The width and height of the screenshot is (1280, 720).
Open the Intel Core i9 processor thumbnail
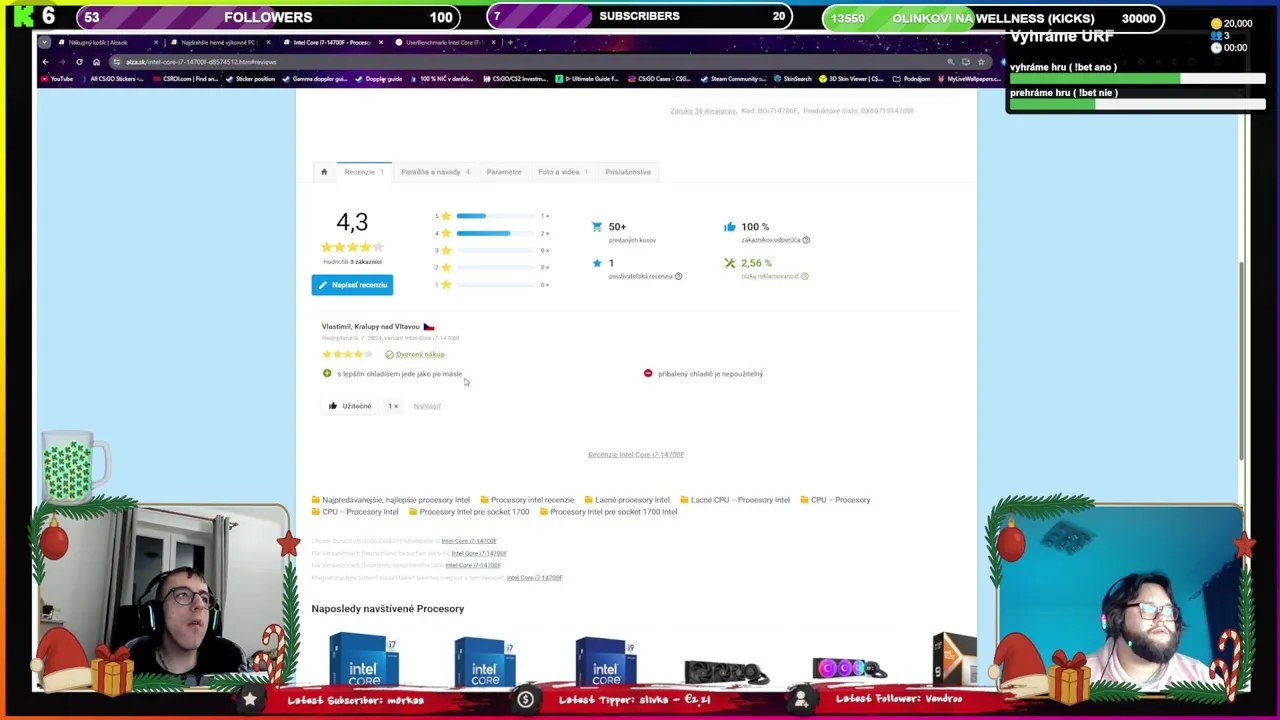pyautogui.click(x=605, y=660)
